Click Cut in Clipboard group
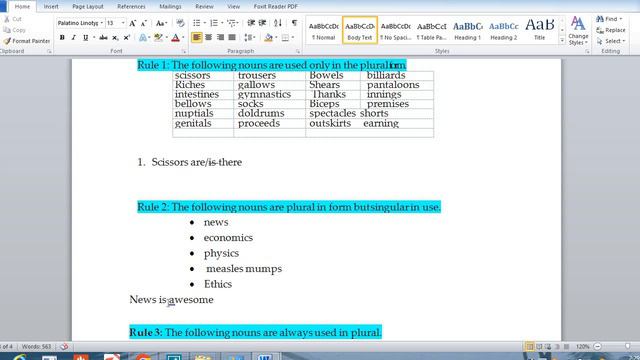The image size is (640, 360). click(x=13, y=19)
